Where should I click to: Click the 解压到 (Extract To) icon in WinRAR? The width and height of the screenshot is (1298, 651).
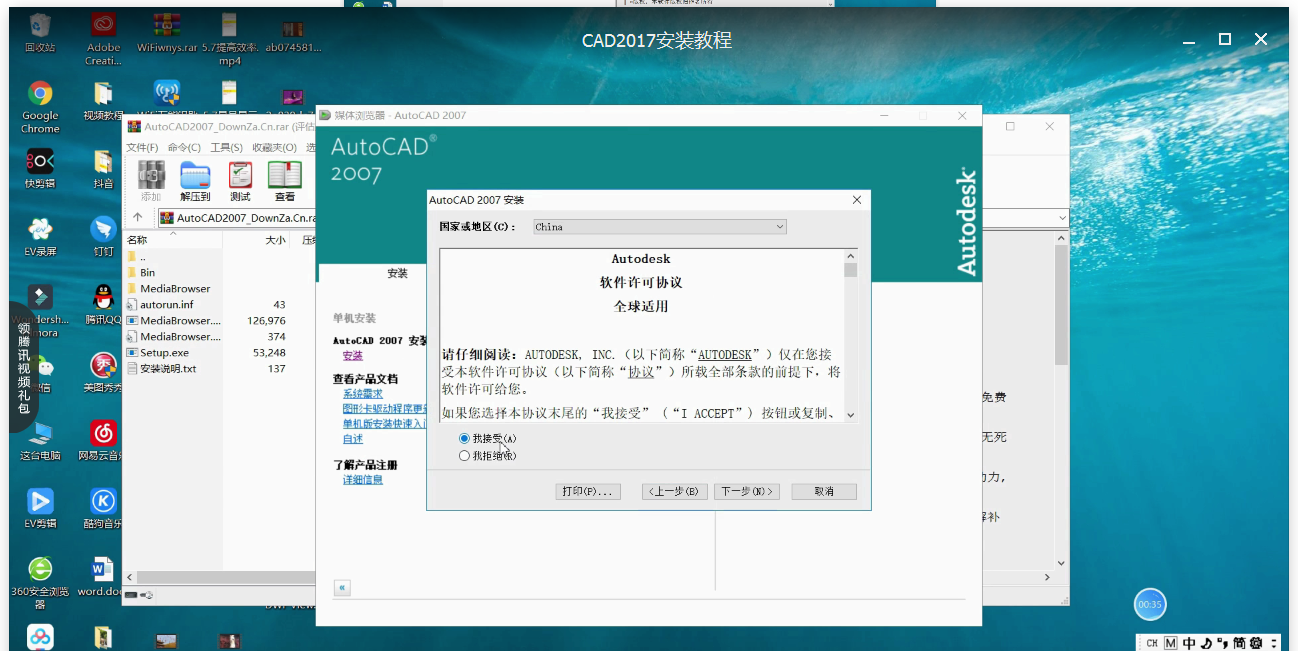194,180
